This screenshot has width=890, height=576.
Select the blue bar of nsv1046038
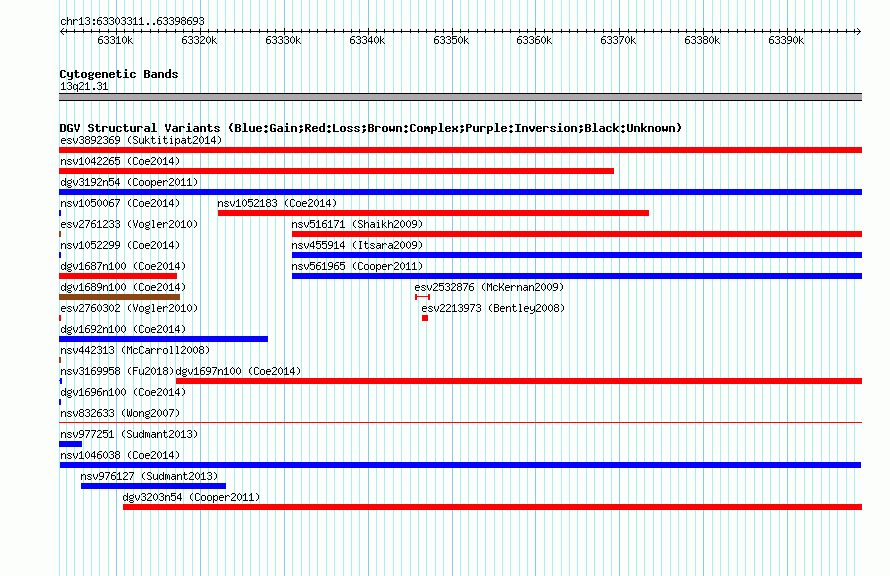coord(460,465)
